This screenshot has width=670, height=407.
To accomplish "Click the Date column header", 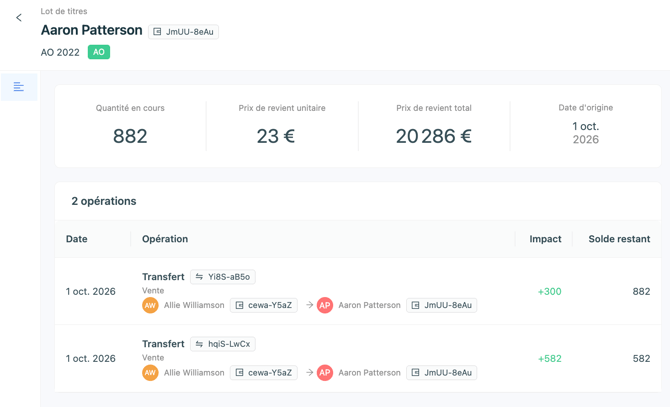I will click(x=76, y=239).
